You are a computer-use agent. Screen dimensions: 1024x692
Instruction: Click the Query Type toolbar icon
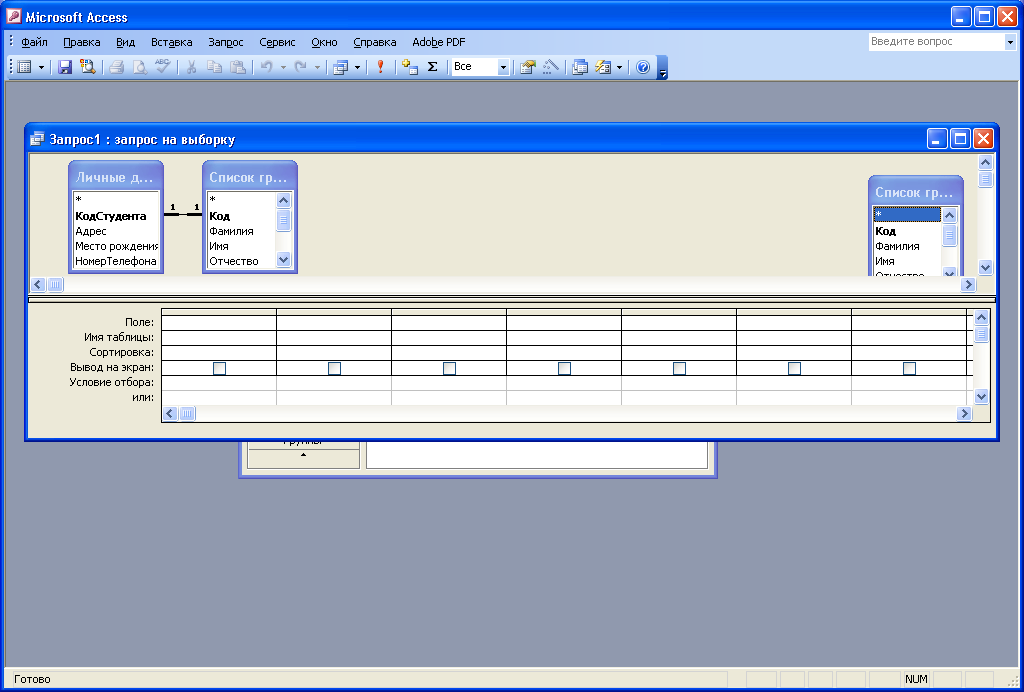click(x=340, y=67)
